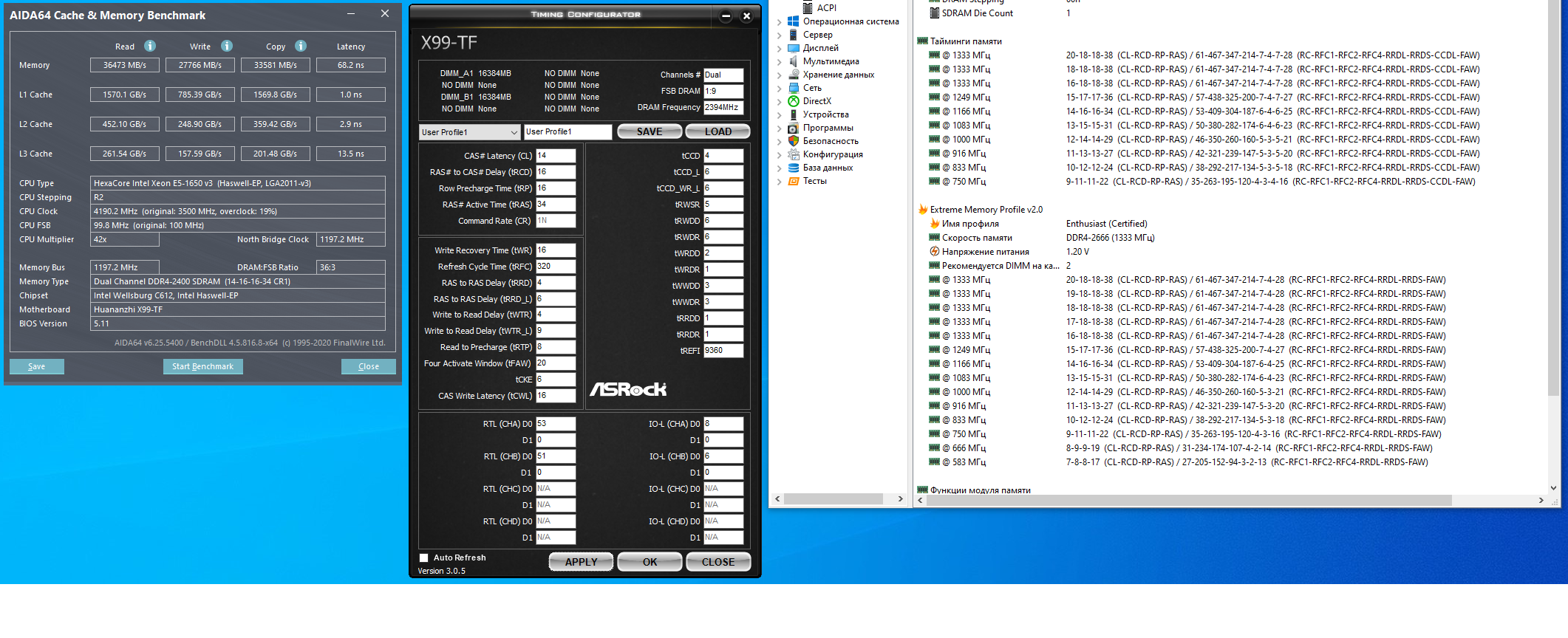Expand the Безопасность tree node
Viewport: 1568px width, 638px height.
click(779, 142)
